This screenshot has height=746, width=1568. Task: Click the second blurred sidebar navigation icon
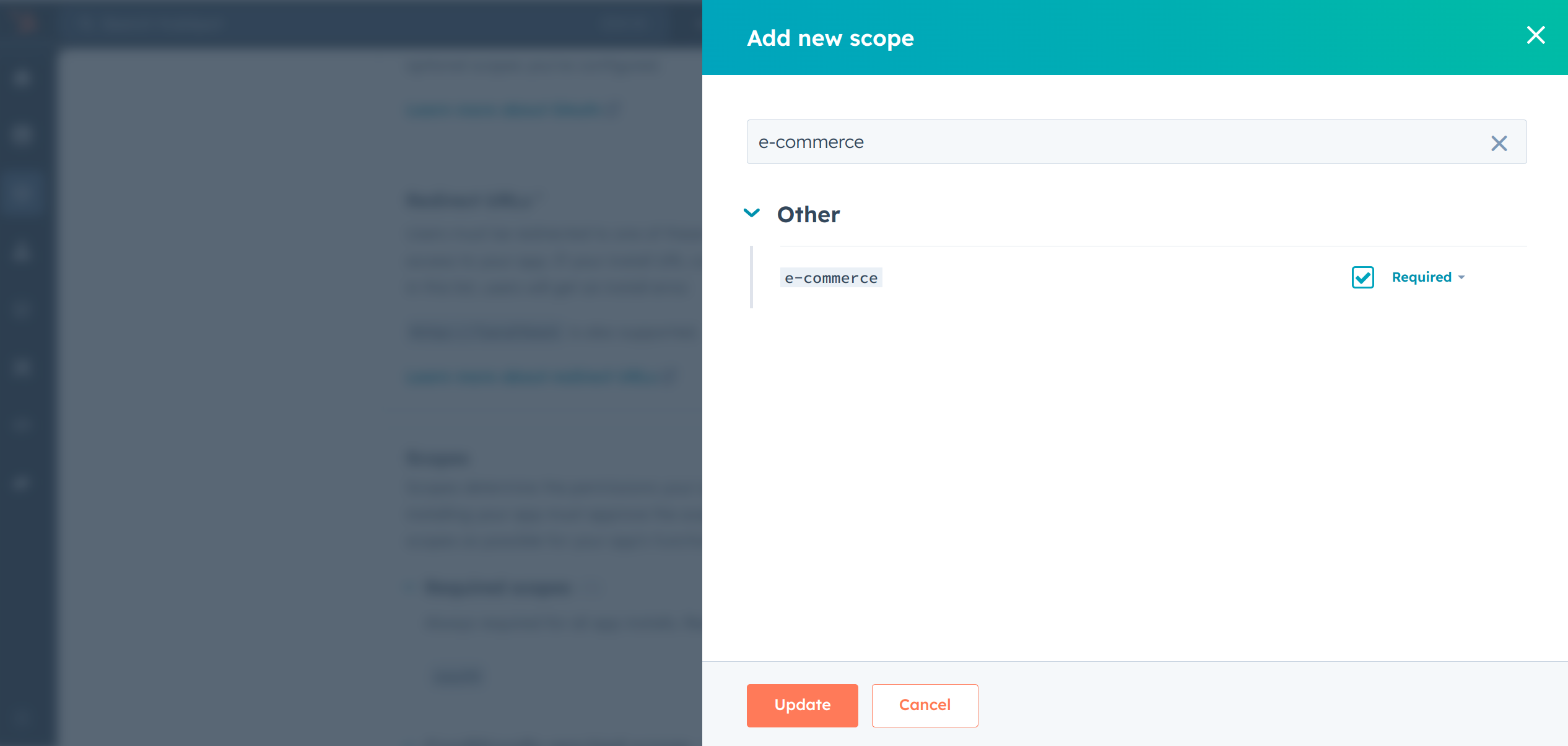(22, 134)
